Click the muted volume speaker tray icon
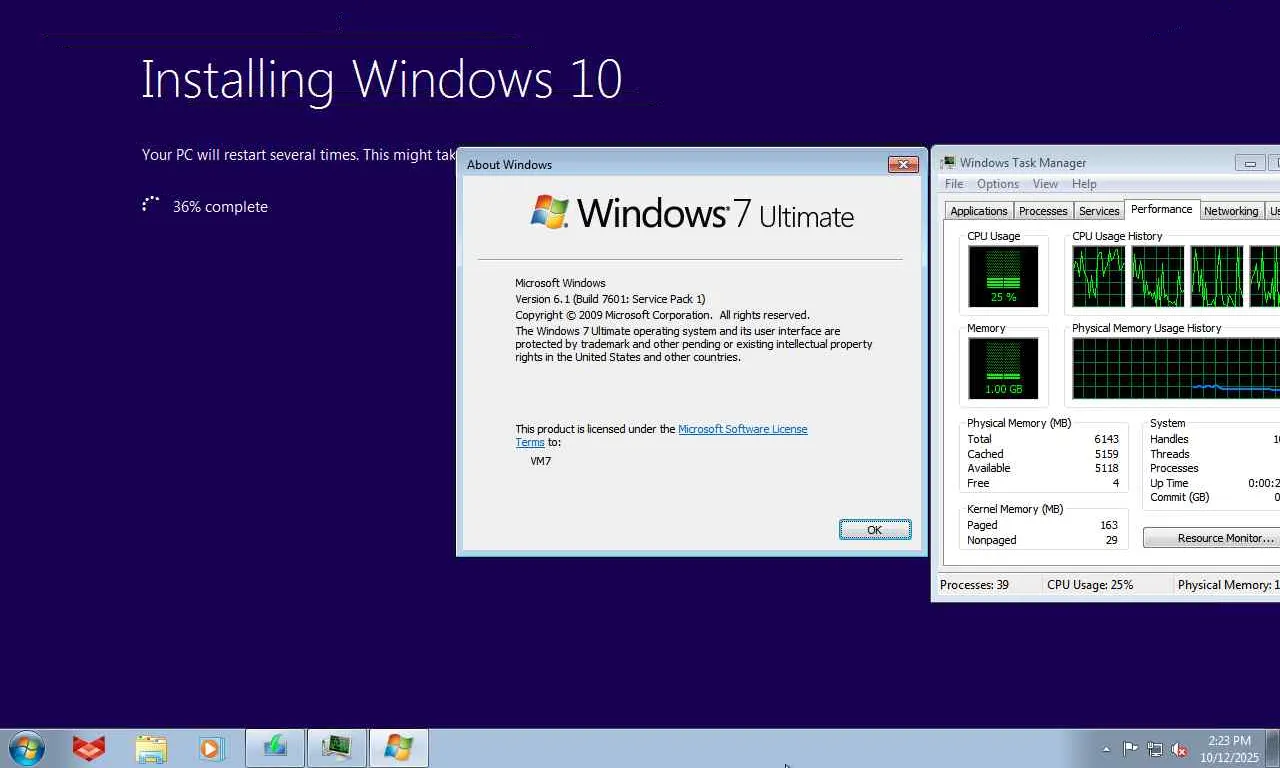 click(x=1180, y=749)
